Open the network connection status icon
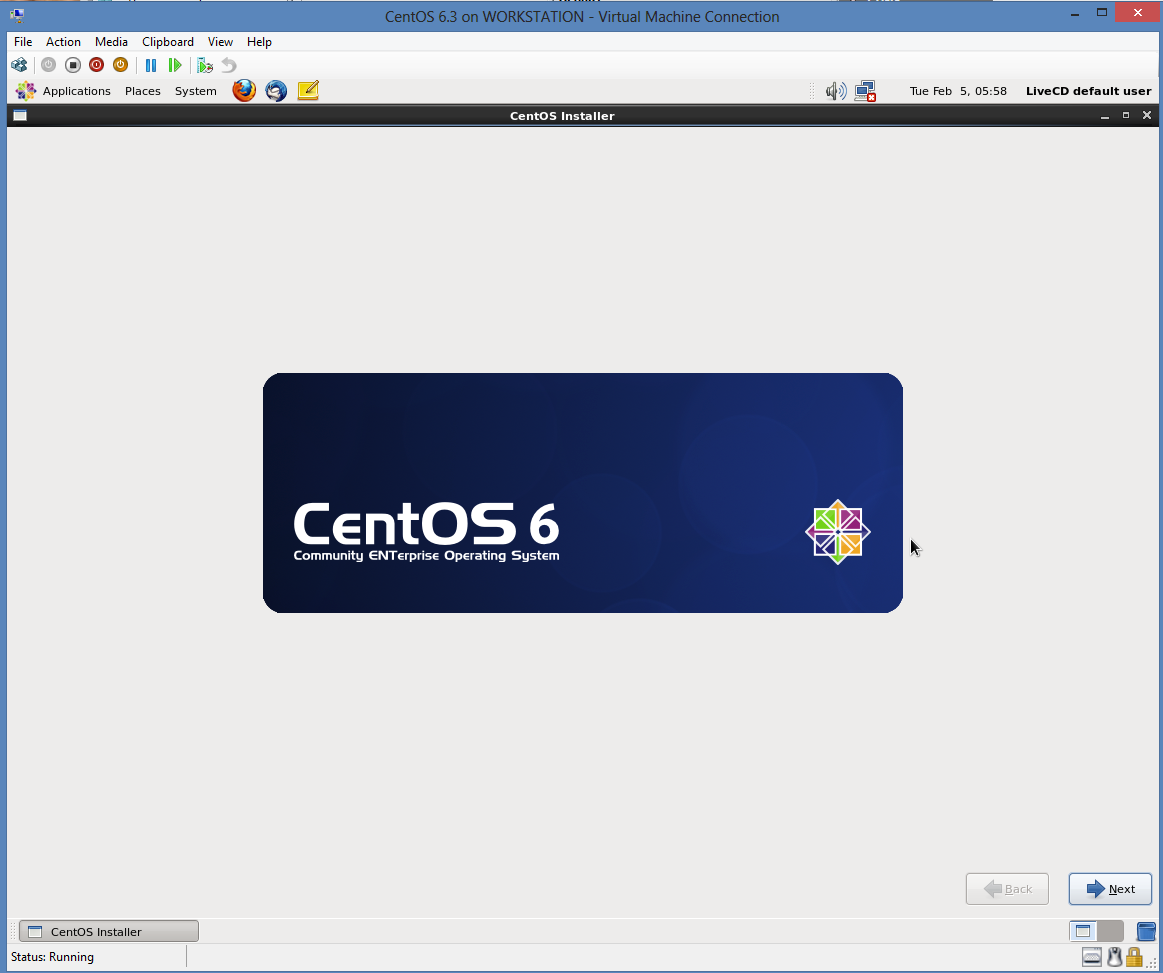This screenshot has width=1163, height=973. coord(865,91)
